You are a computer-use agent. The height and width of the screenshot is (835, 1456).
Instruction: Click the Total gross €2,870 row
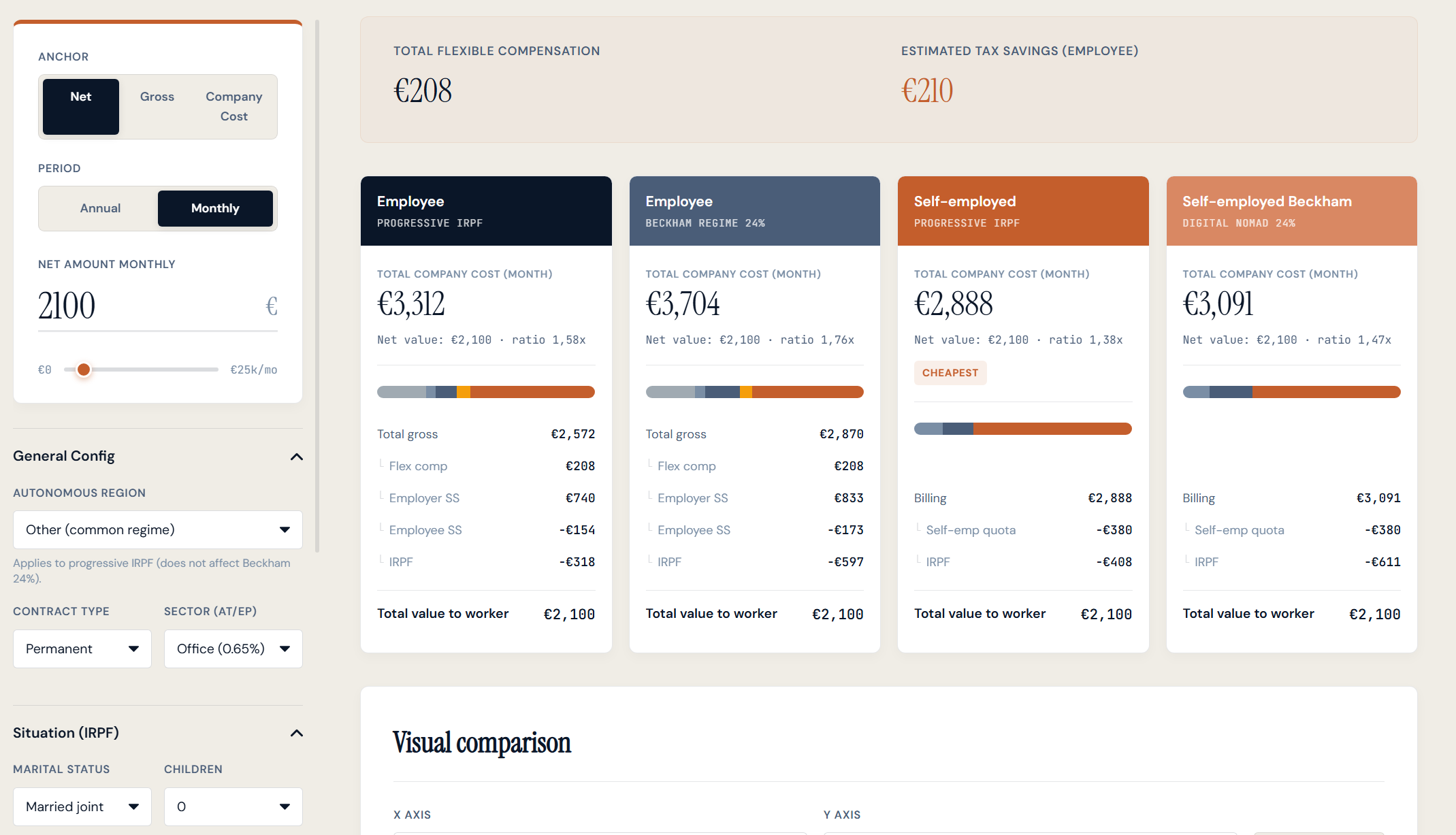point(755,434)
